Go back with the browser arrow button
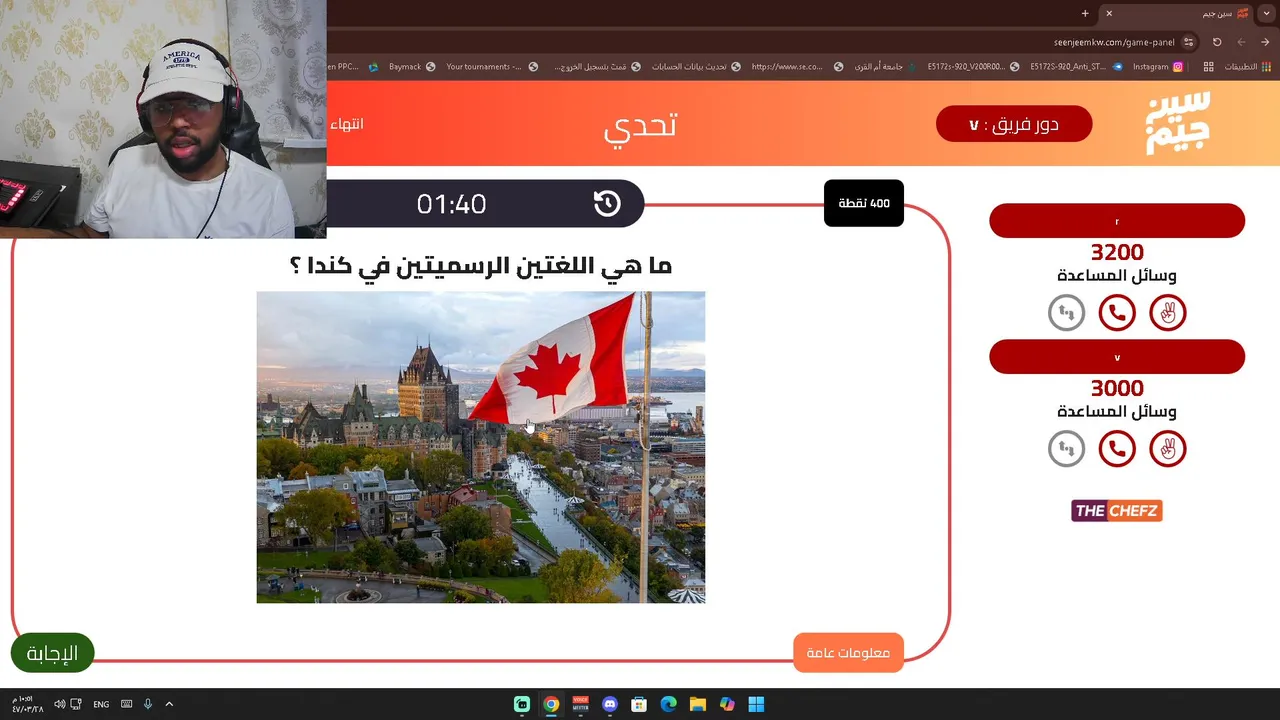Viewport: 1280px width, 720px height. [1265, 42]
